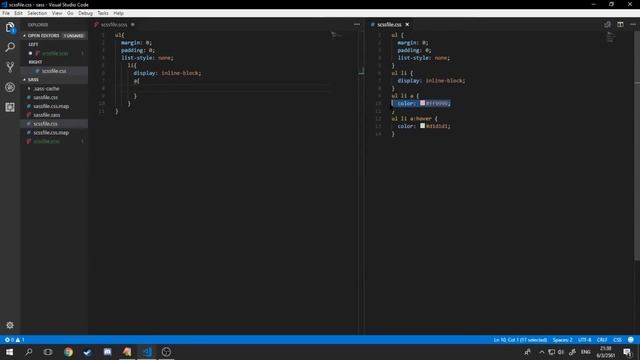Click the left editor minimap
This screenshot has width=640, height=360.
(x=336, y=35)
